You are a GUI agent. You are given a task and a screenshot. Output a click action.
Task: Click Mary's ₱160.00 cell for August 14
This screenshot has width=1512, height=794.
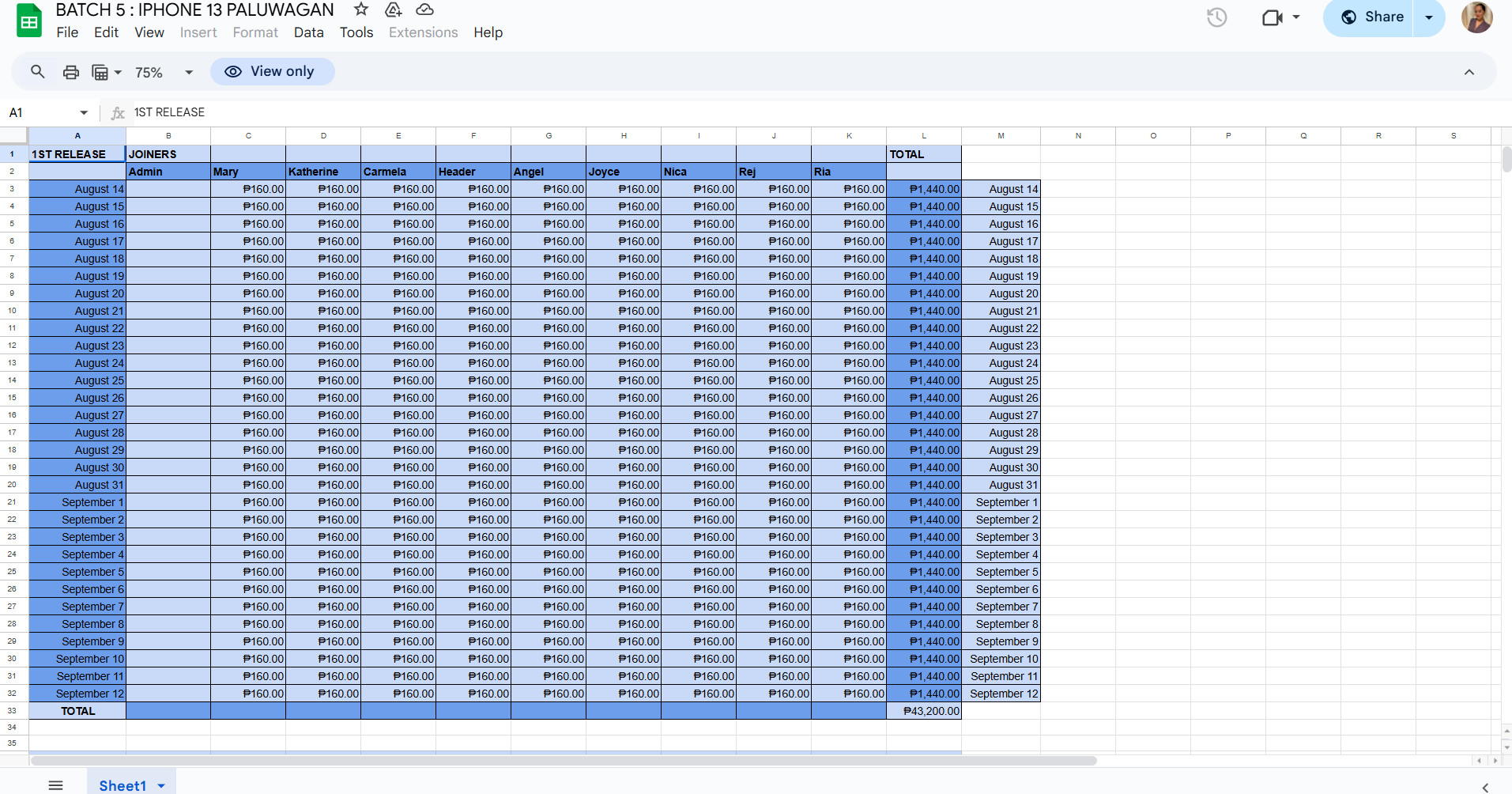tap(248, 189)
